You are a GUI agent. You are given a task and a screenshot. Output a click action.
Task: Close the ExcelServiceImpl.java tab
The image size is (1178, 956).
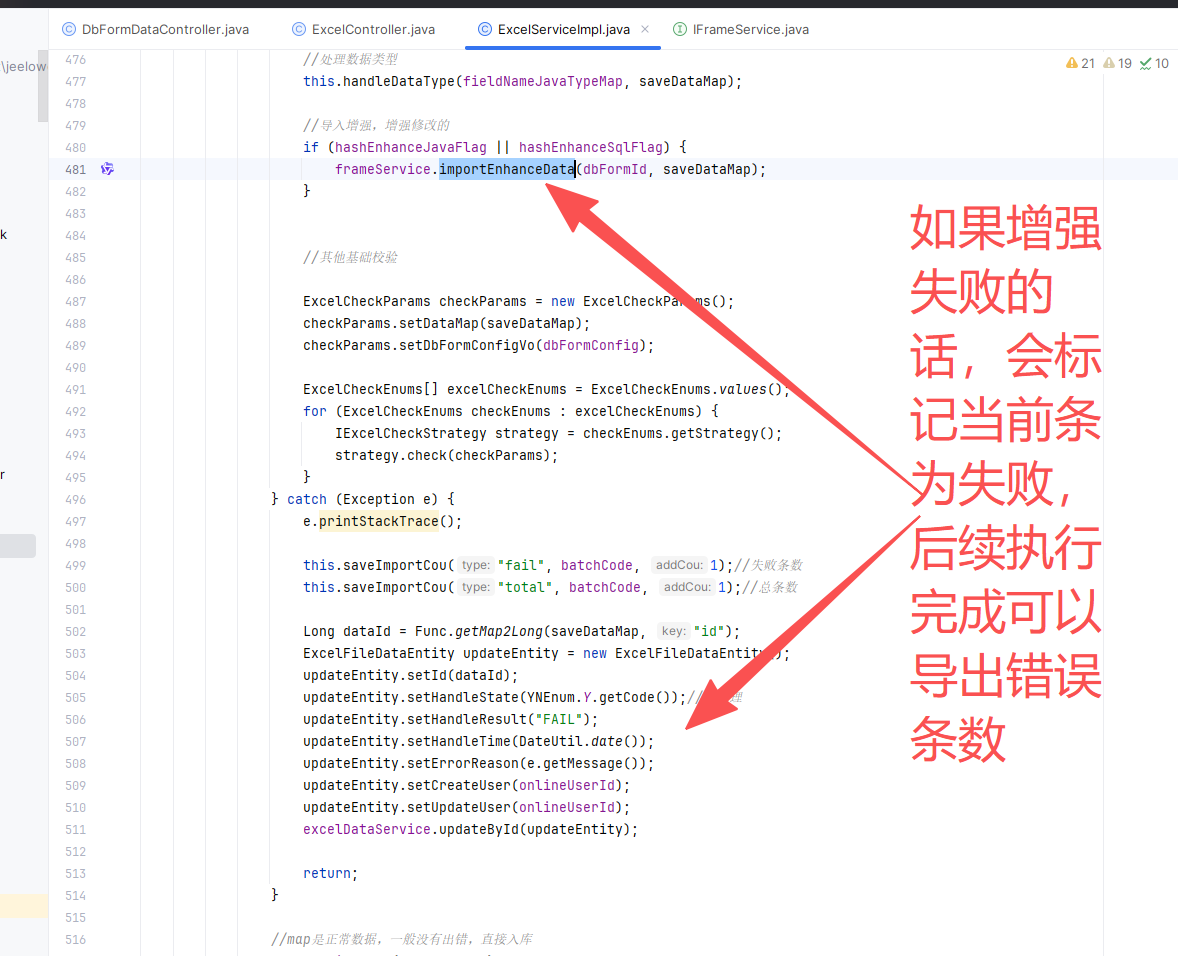pos(645,29)
